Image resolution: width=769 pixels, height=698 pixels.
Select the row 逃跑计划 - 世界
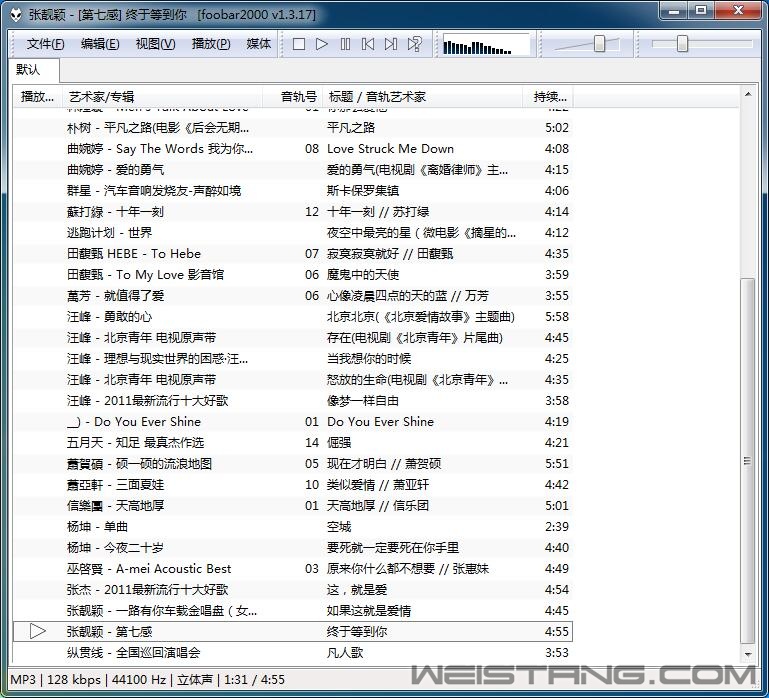[x=293, y=233]
